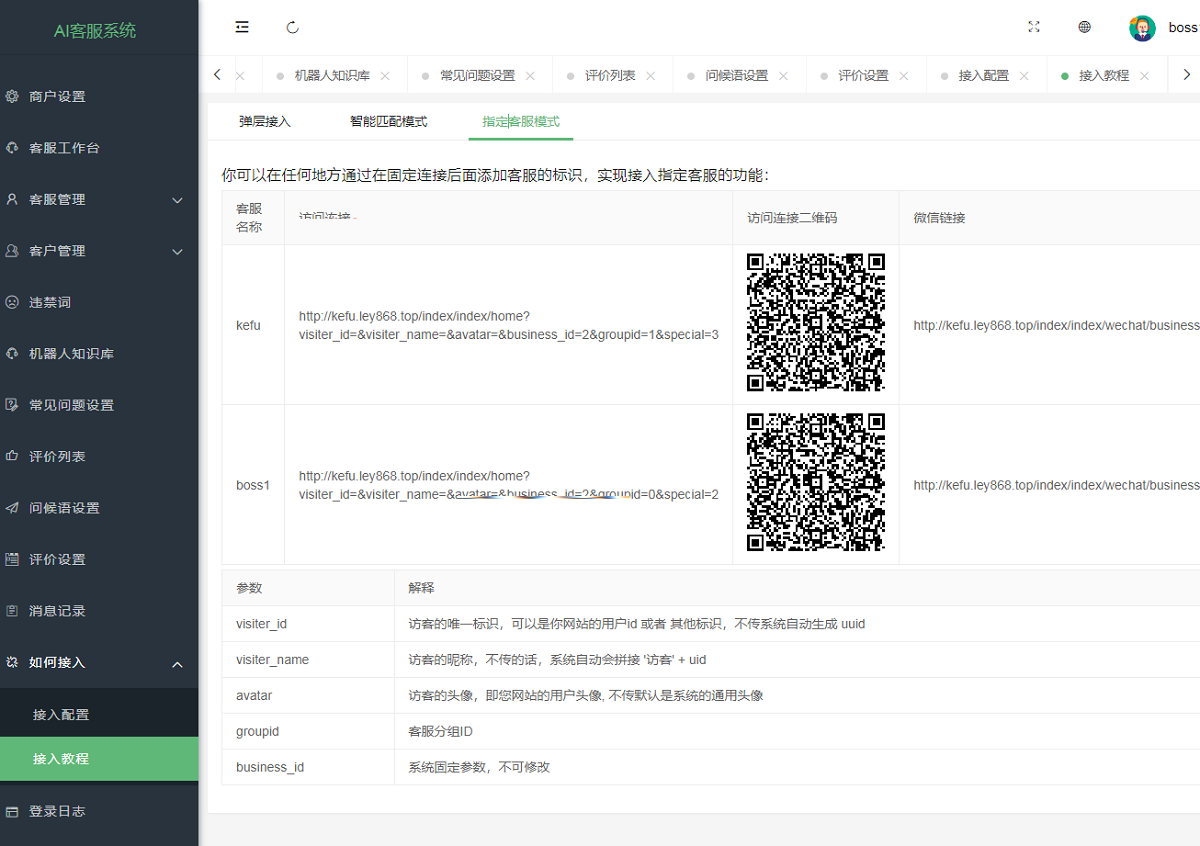Open 消息记录 via its sidebar icon

click(x=12, y=611)
